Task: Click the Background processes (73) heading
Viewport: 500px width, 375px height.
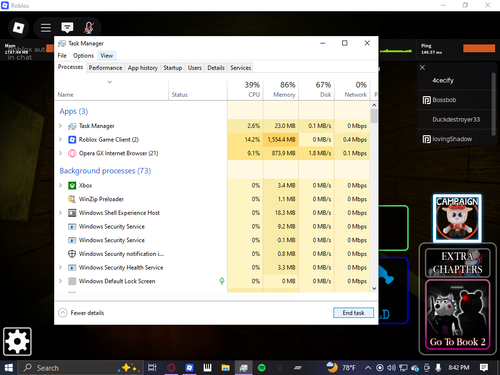Action: tap(105, 171)
